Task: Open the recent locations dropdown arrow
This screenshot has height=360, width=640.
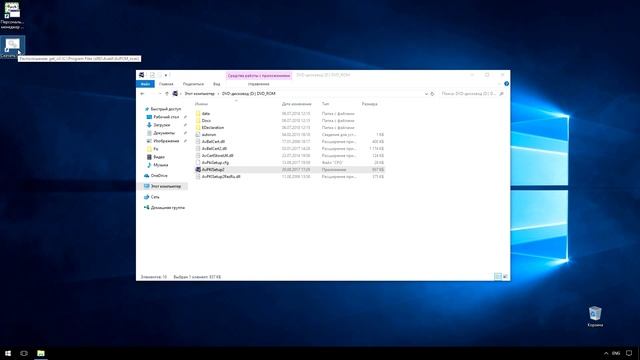Action: pyautogui.click(x=160, y=94)
